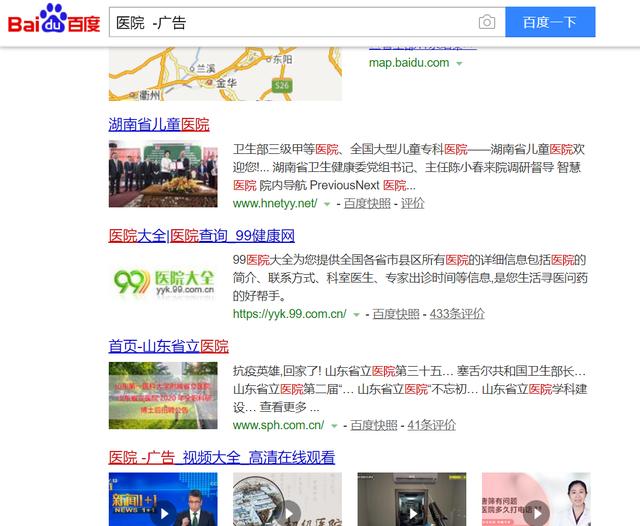
Task: Open map.baidu.com link
Action: pos(409,63)
